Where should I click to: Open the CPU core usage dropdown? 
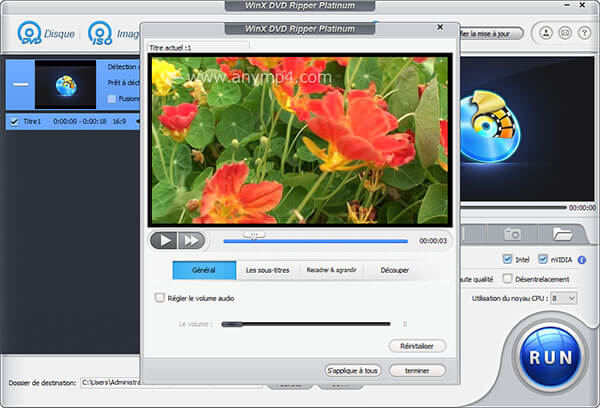tap(564, 298)
